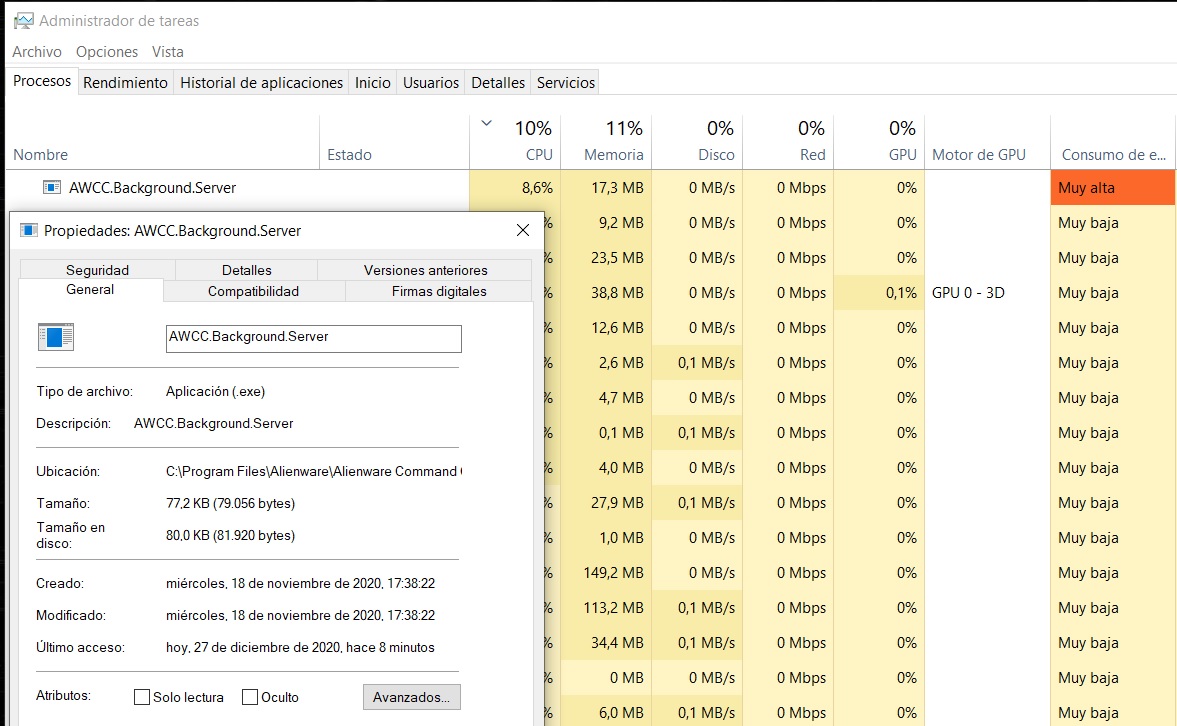Viewport: 1177px width, 726px height.
Task: Click the Tamaño value 77,2 KB
Action: (x=230, y=504)
